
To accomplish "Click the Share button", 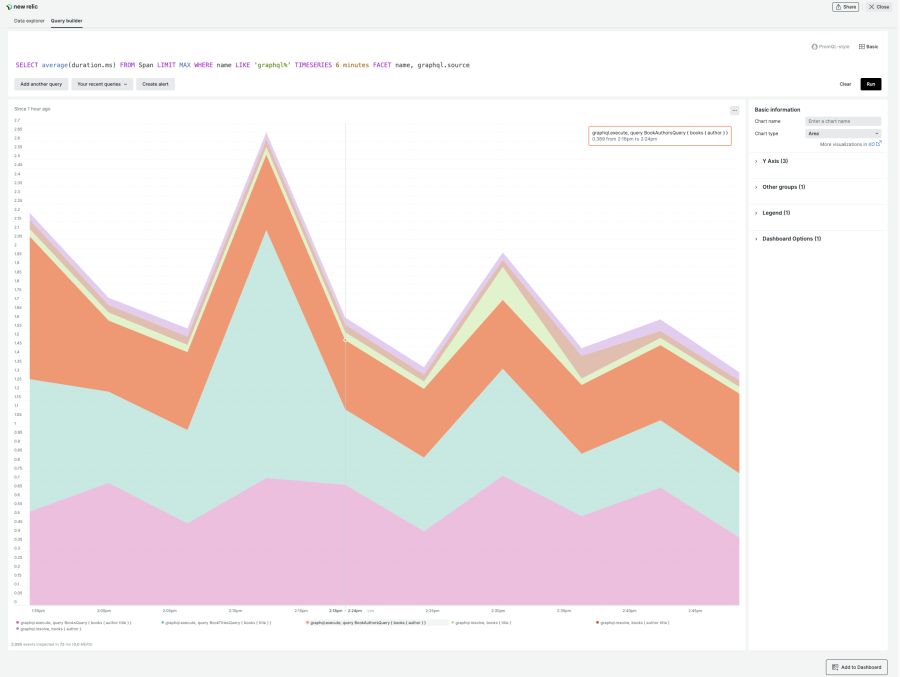I will coord(845,7).
